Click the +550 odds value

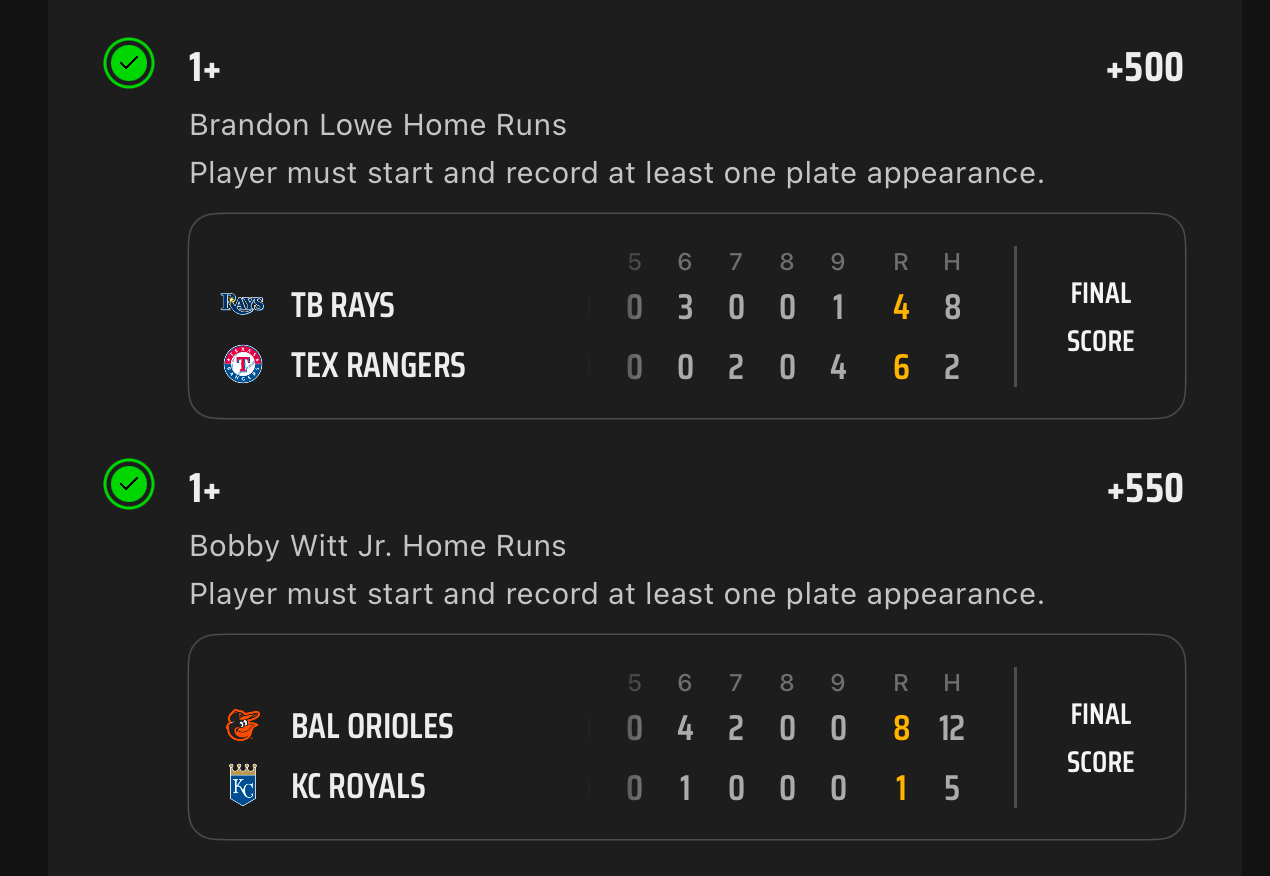pos(1145,489)
